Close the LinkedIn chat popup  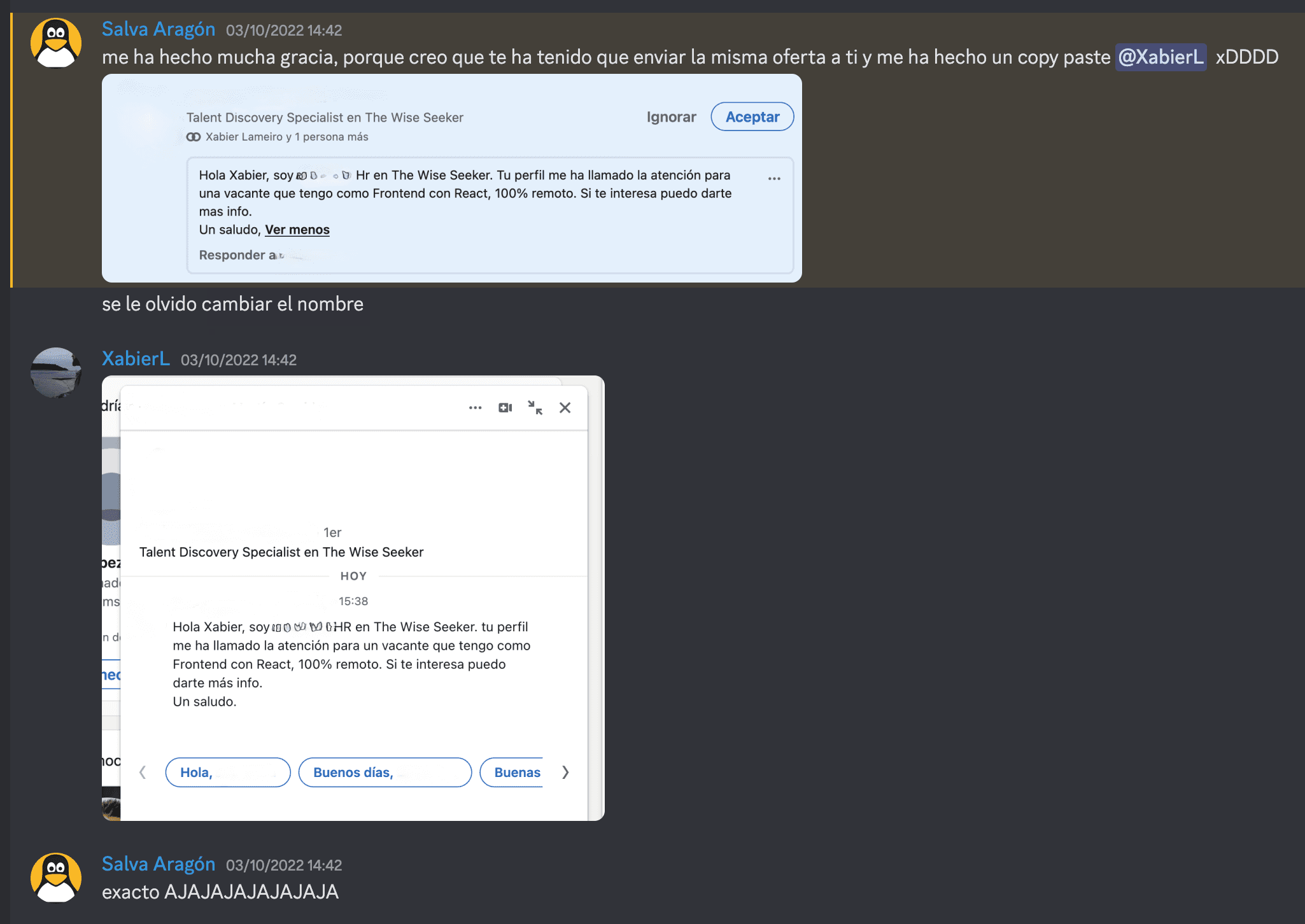565,408
